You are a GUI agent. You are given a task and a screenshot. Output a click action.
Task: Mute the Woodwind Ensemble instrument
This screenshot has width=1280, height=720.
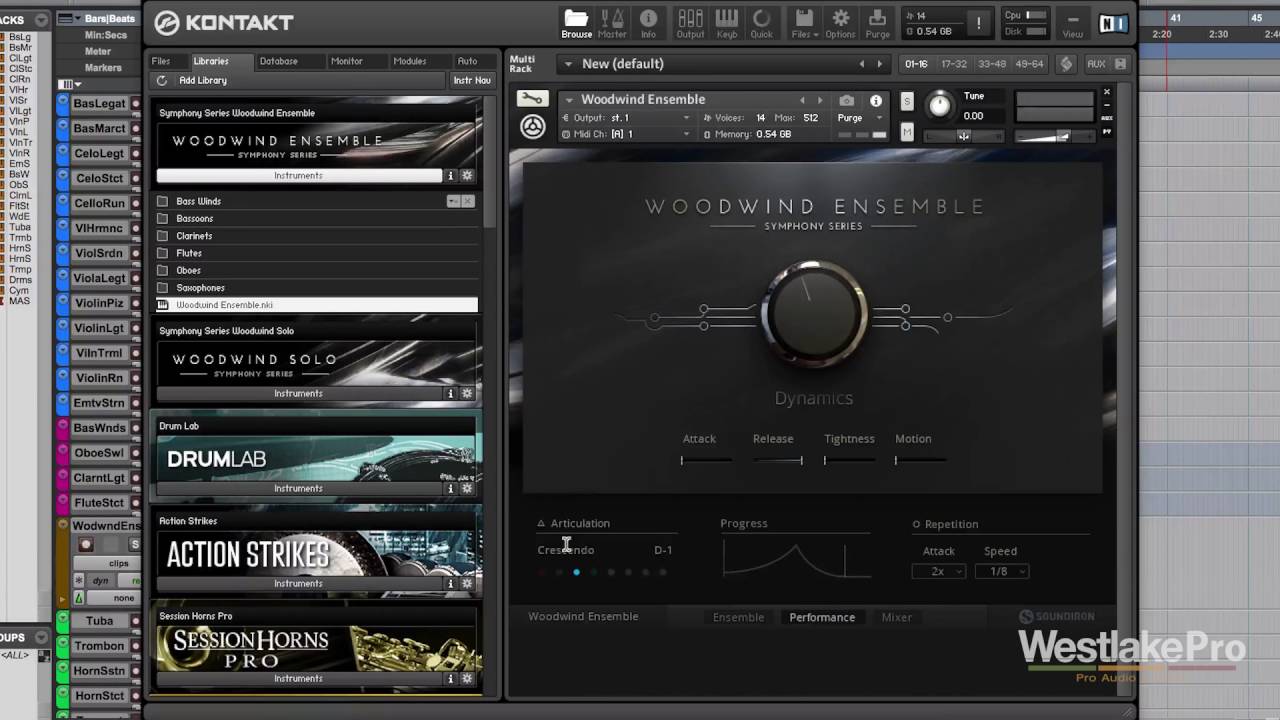pyautogui.click(x=907, y=132)
